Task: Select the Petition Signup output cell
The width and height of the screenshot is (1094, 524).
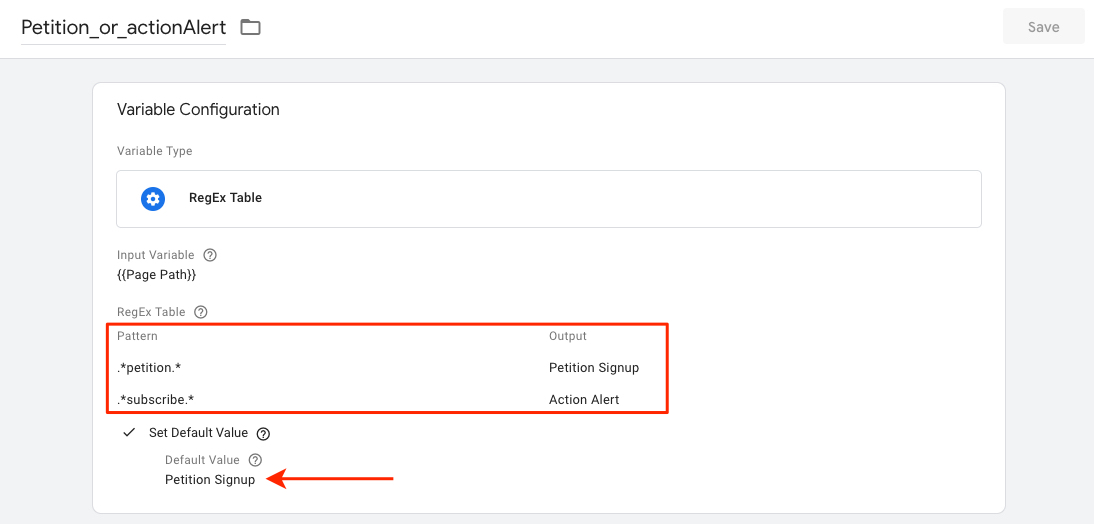Action: click(x=594, y=368)
